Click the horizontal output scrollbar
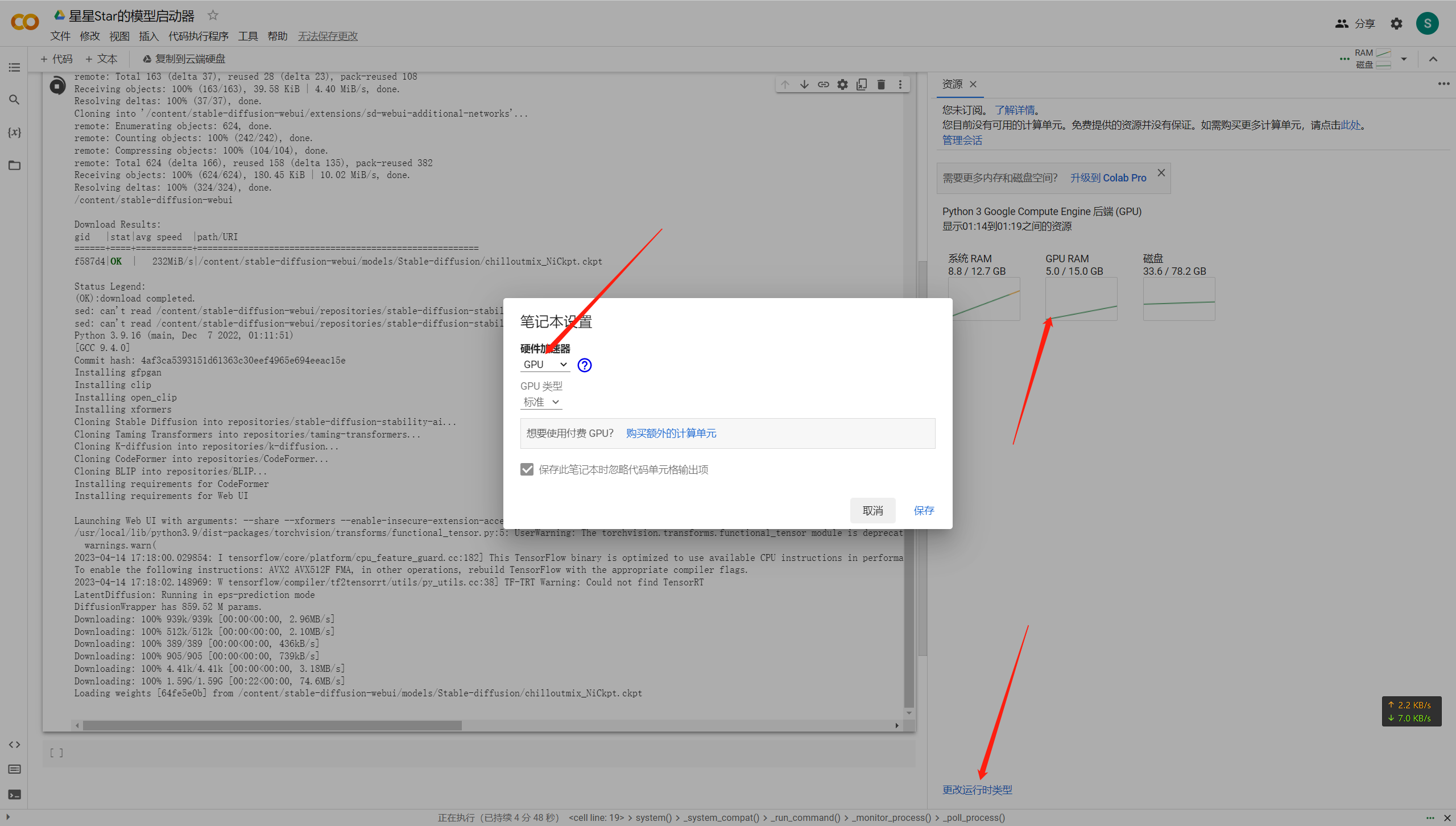1456x826 pixels. 272,726
